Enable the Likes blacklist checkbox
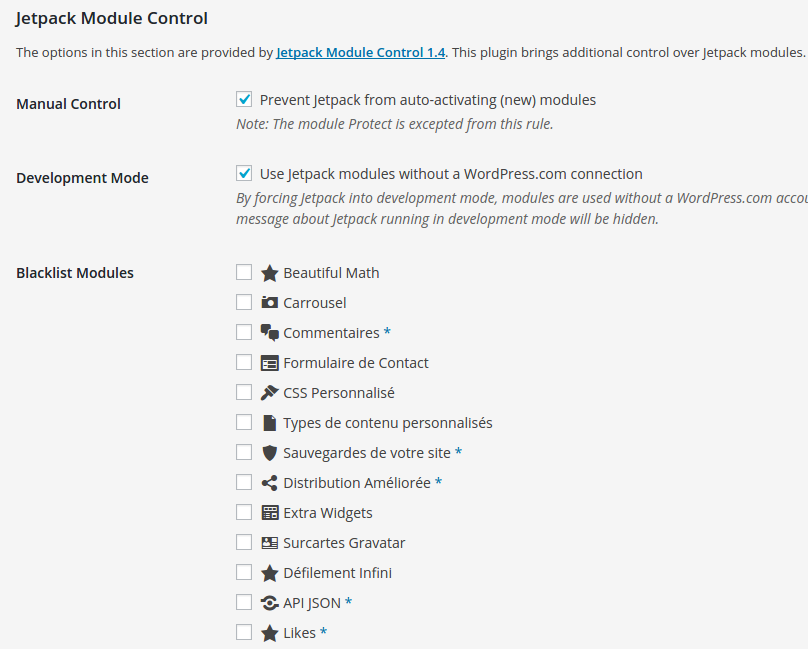 [x=244, y=632]
